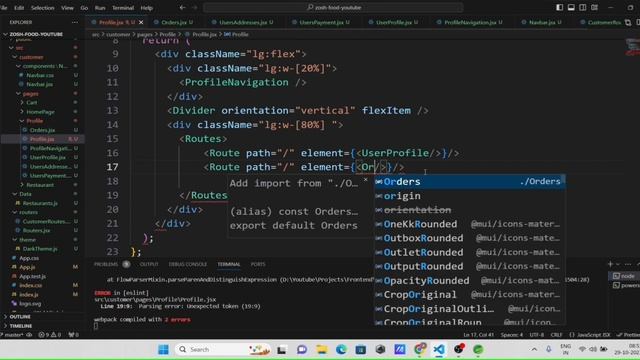Click the Go Forward arrow in title bar
The width and height of the screenshot is (640, 360).
[x=194, y=7]
